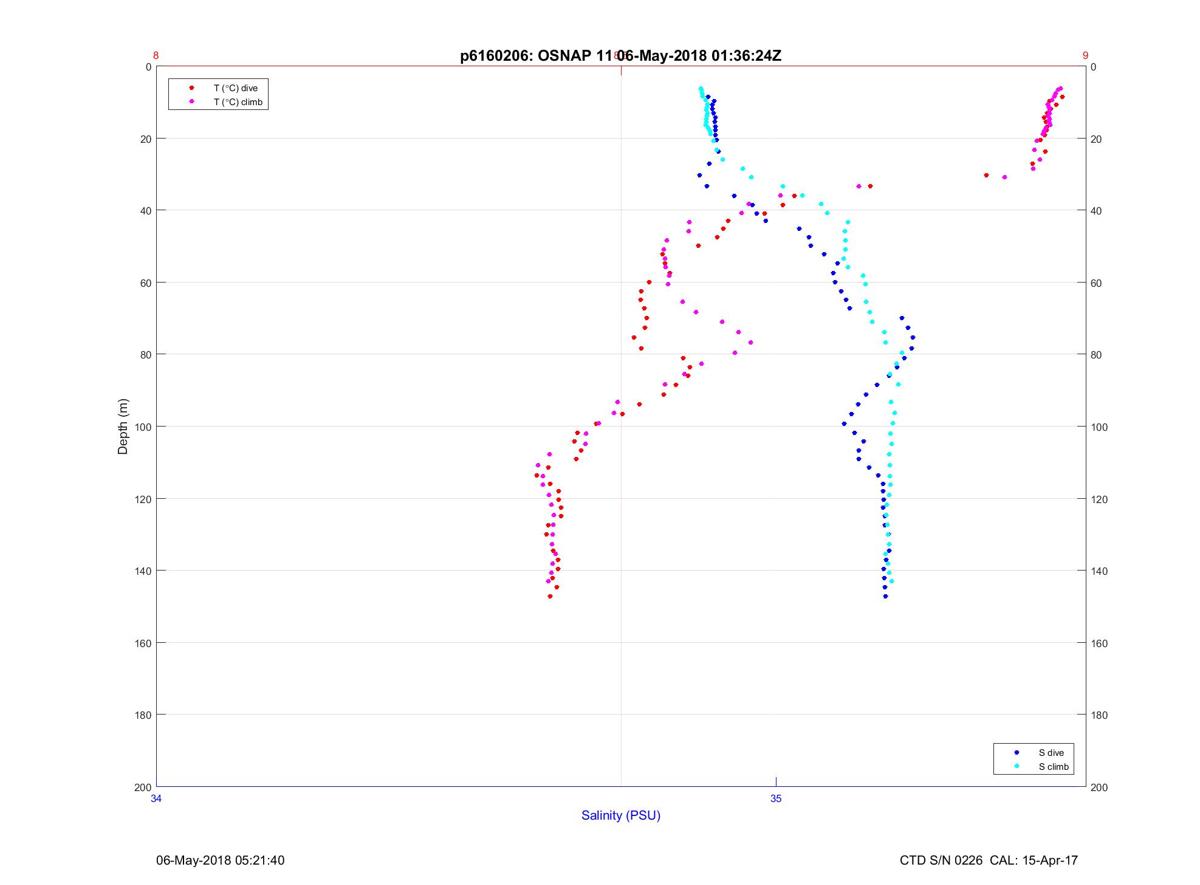Image resolution: width=1200 pixels, height=885 pixels.
Task: Click the right depth axis tick label 40
Action: (x=1096, y=211)
